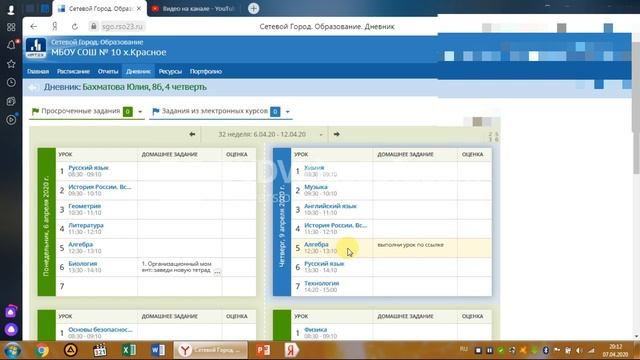Open Monday's Алгебра lesson
The width and height of the screenshot is (640, 360).
click(80, 244)
